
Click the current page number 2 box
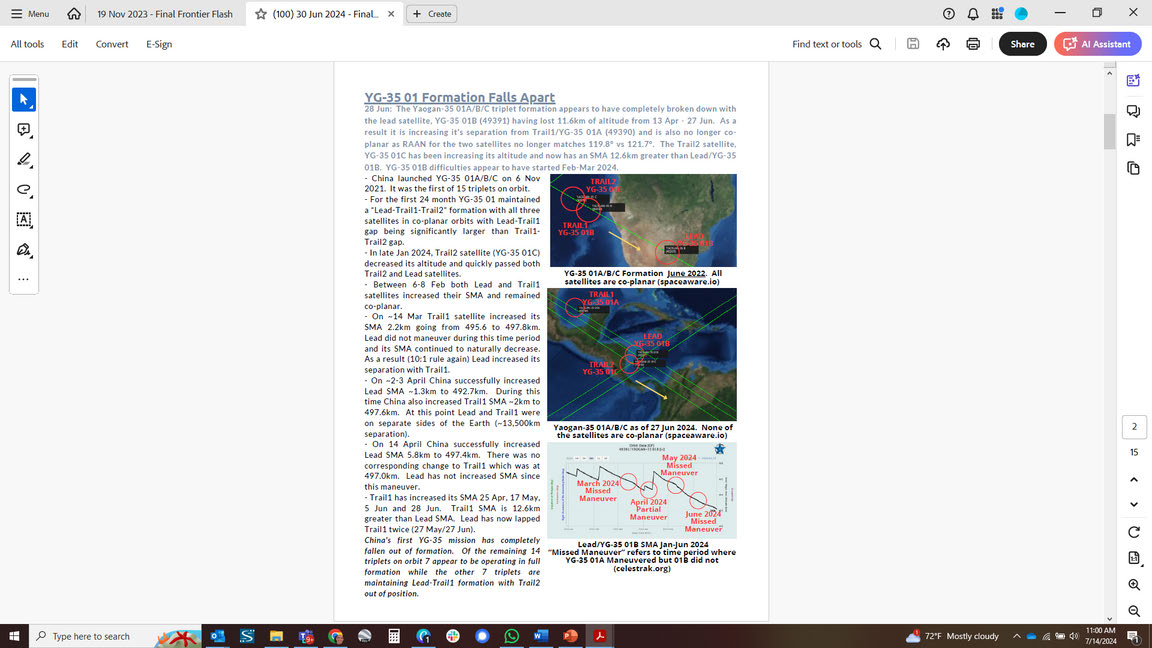(1134, 427)
